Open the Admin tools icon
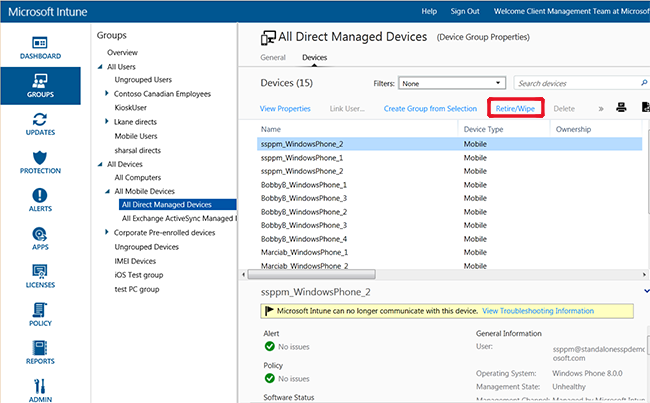Screen dimensions: 650x403 tap(40, 386)
